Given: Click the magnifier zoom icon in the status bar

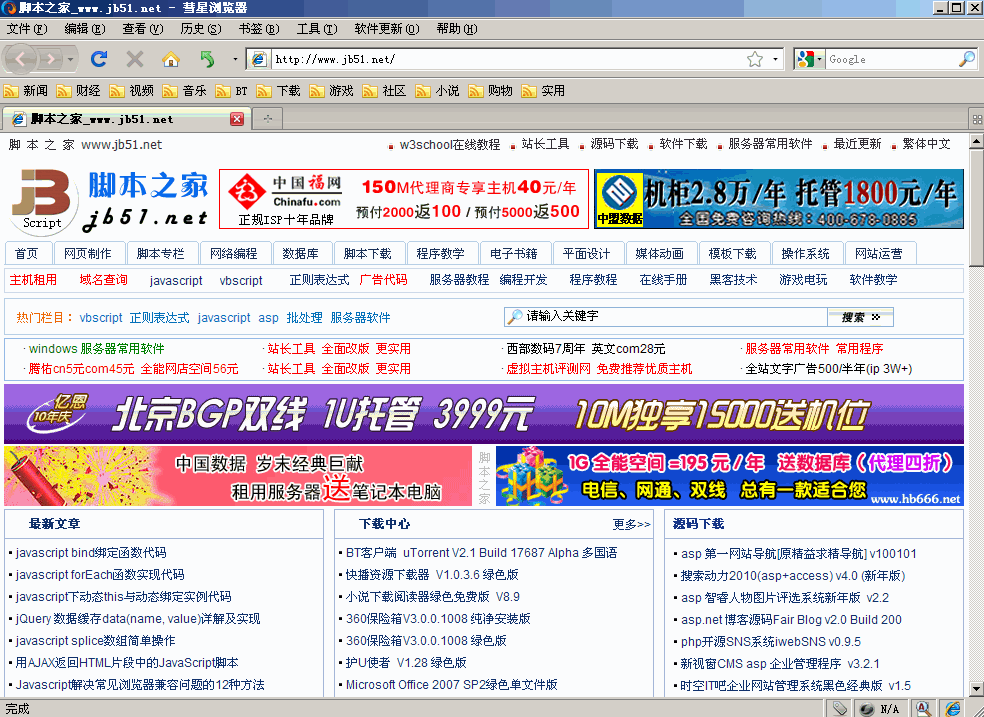Looking at the screenshot, I should (x=923, y=709).
